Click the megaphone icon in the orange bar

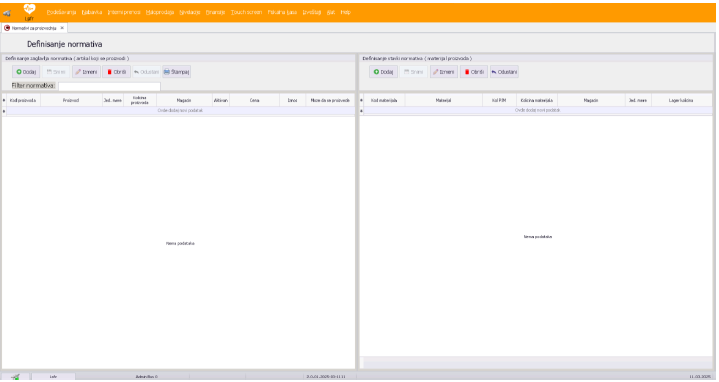pos(7,13)
